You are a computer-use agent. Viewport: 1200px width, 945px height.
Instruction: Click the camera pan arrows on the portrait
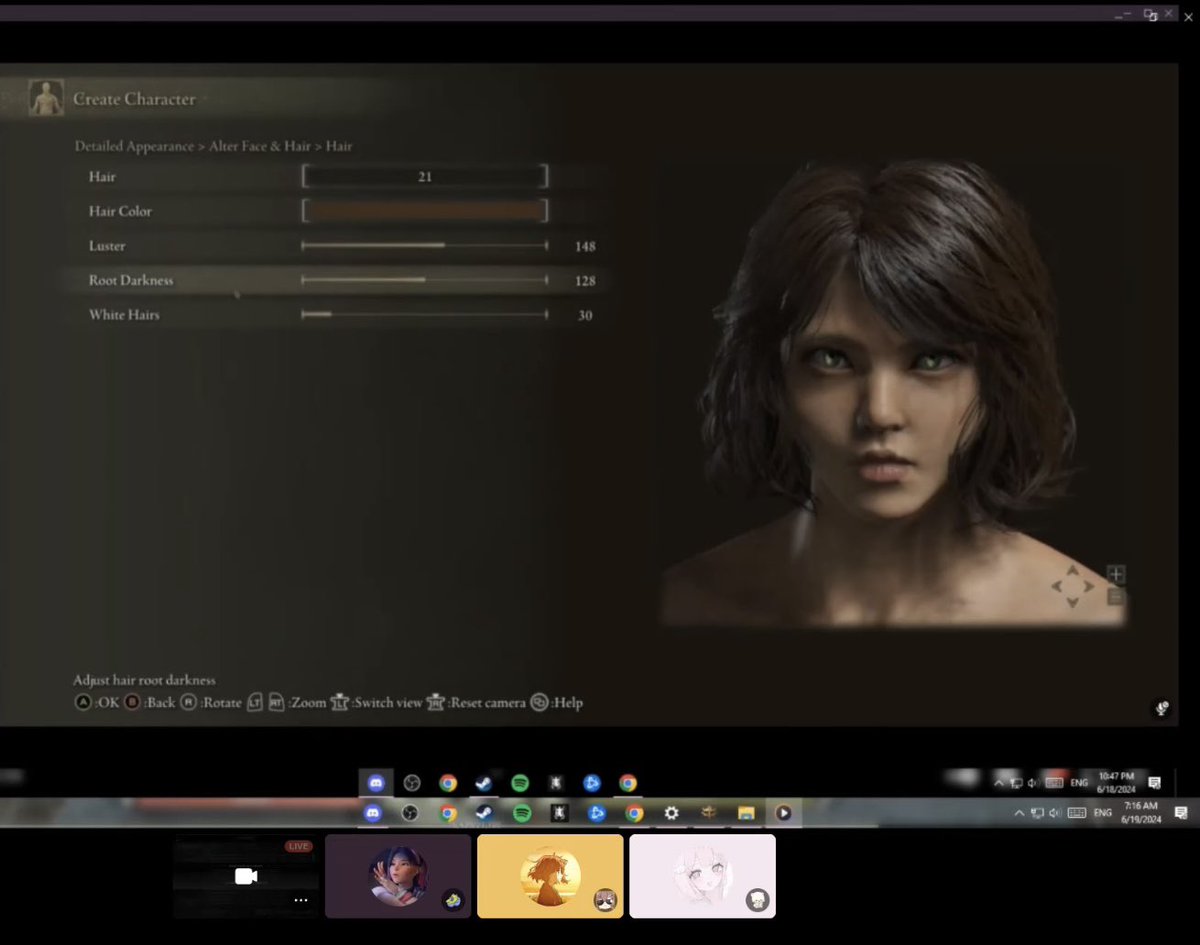pyautogui.click(x=1072, y=586)
